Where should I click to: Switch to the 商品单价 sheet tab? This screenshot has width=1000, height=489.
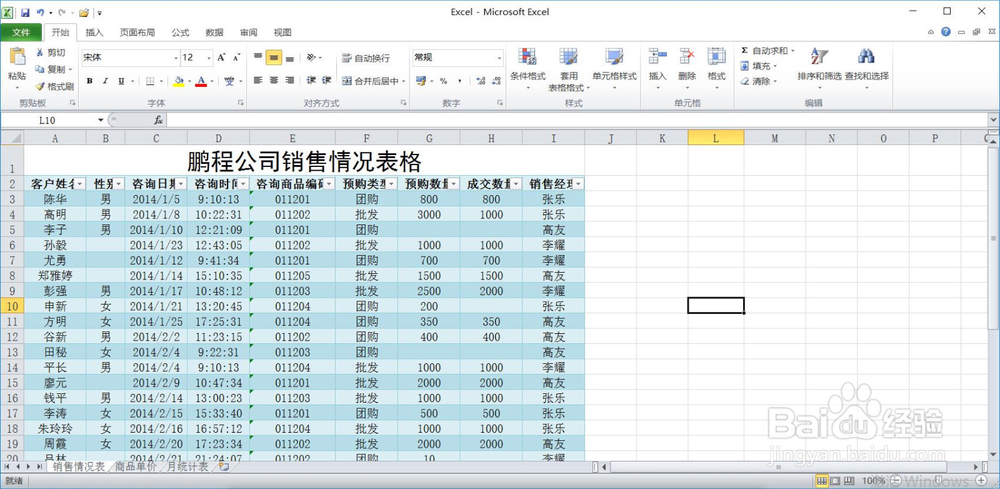pos(135,467)
